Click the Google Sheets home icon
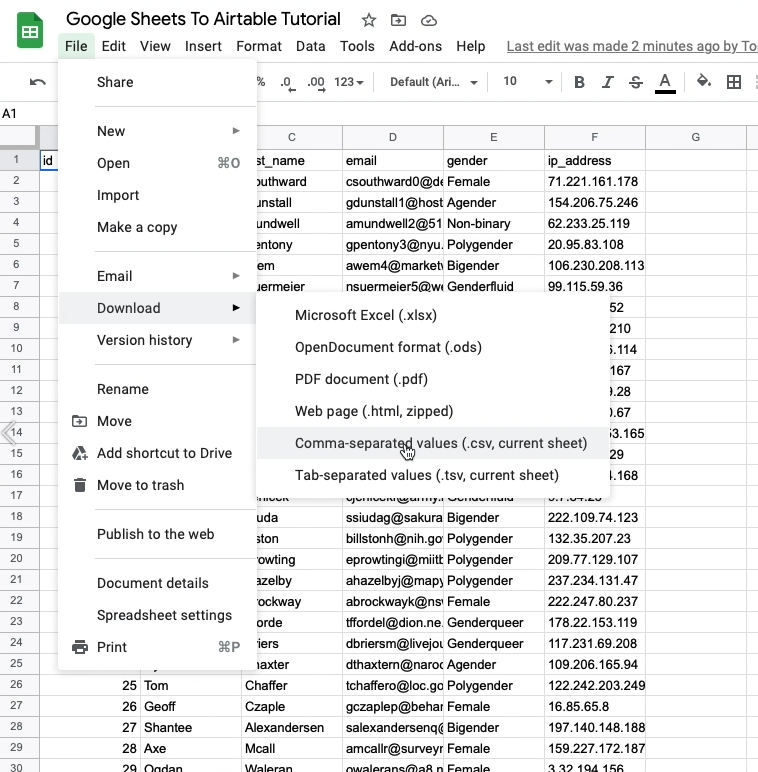This screenshot has width=758, height=772. click(30, 31)
